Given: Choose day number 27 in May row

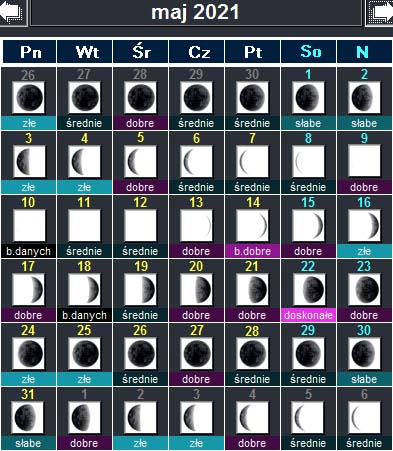Looking at the screenshot, I should 196,330.
